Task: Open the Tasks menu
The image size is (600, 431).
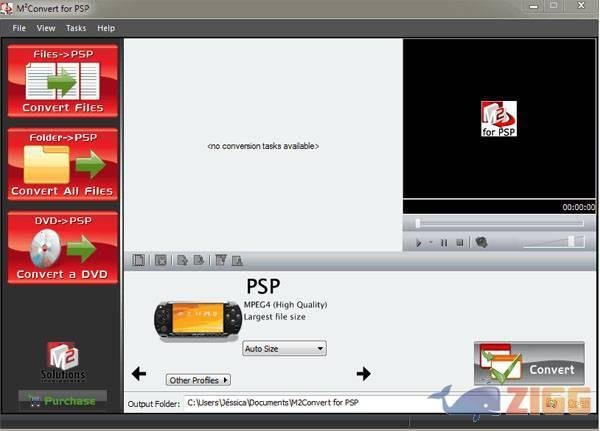Action: (x=76, y=28)
